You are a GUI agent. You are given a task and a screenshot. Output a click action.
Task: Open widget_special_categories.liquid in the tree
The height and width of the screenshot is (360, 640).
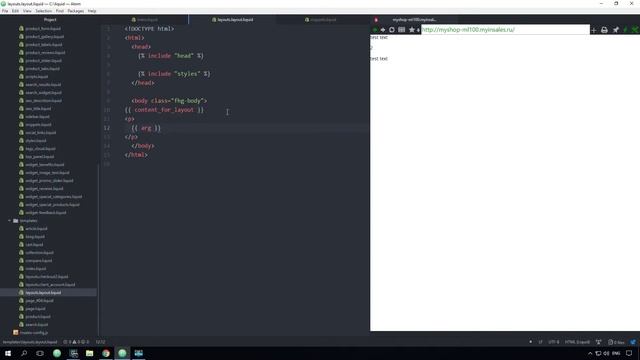tap(53, 197)
